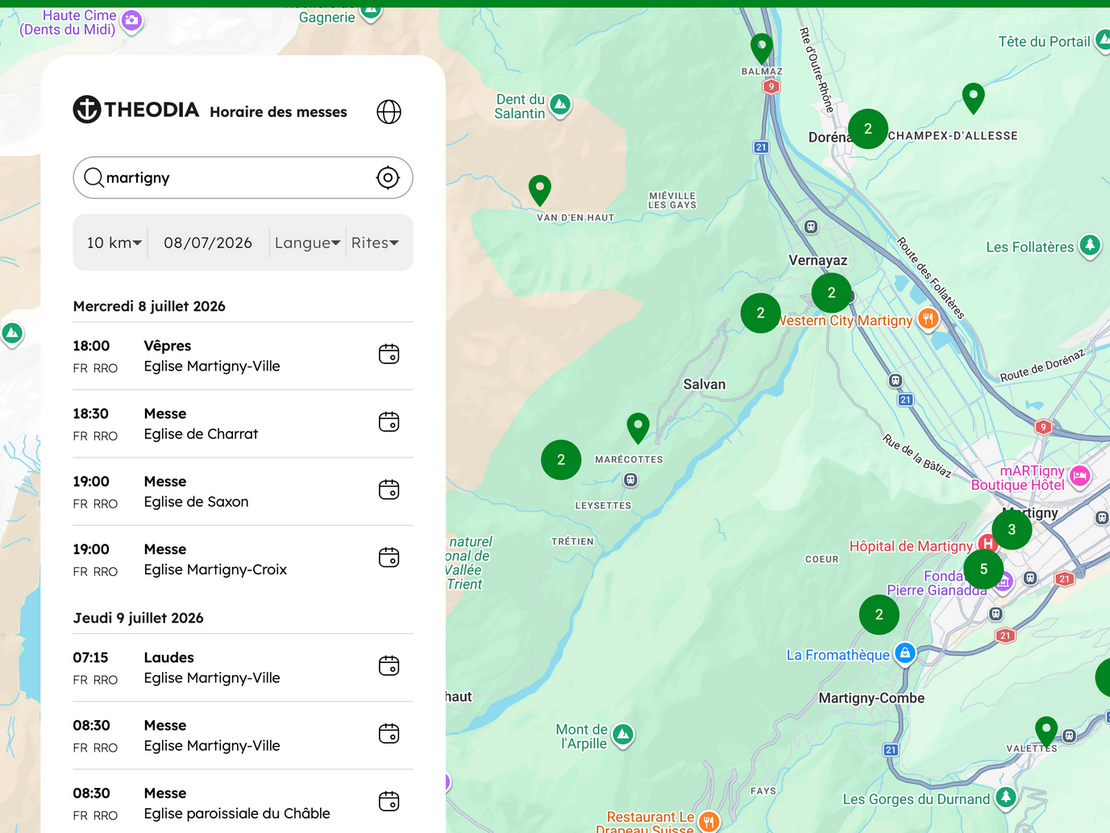
Task: Click Dent du Salantin peak marker
Action: tap(561, 105)
